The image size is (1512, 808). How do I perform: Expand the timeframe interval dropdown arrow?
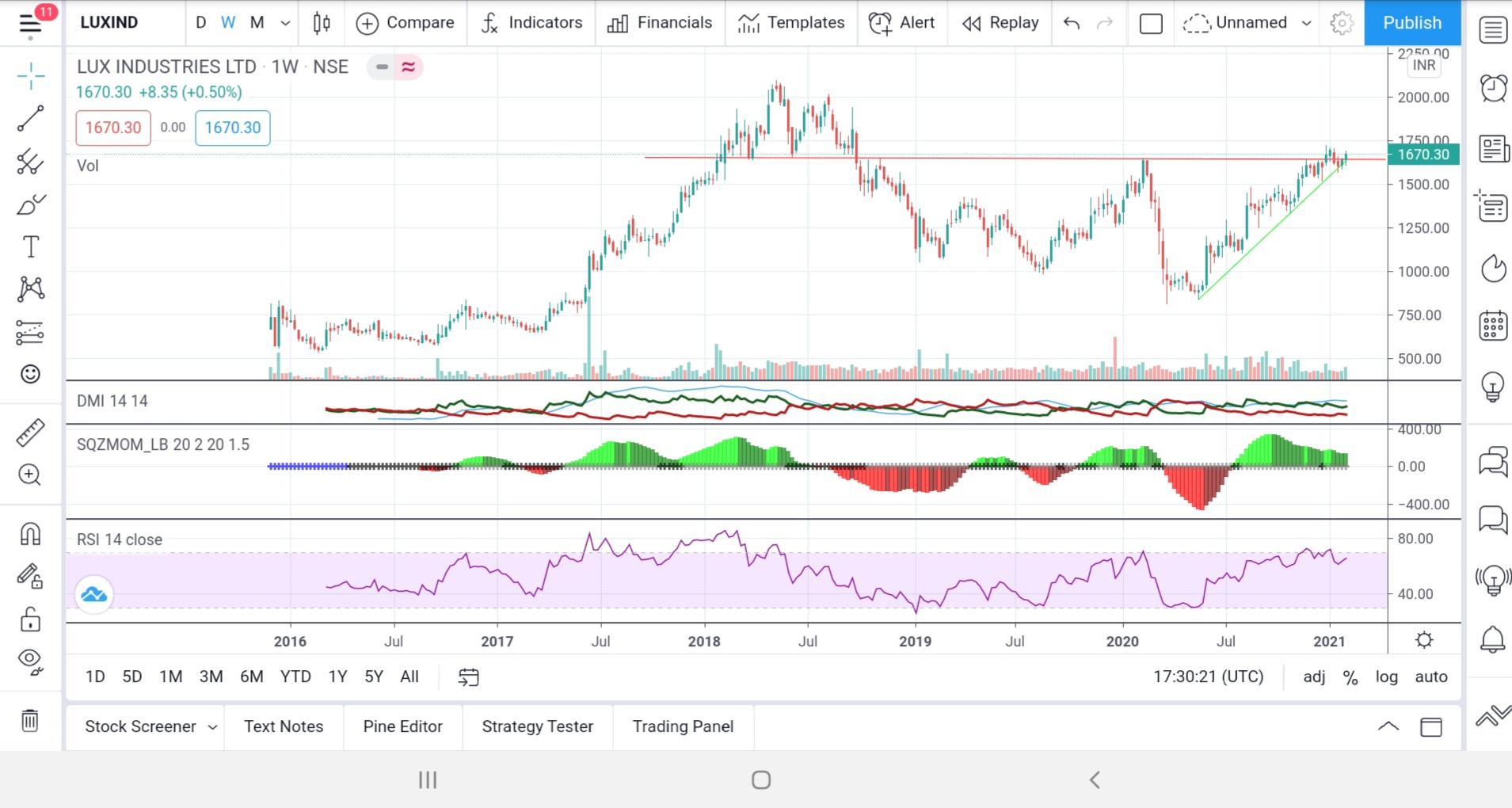tap(285, 23)
